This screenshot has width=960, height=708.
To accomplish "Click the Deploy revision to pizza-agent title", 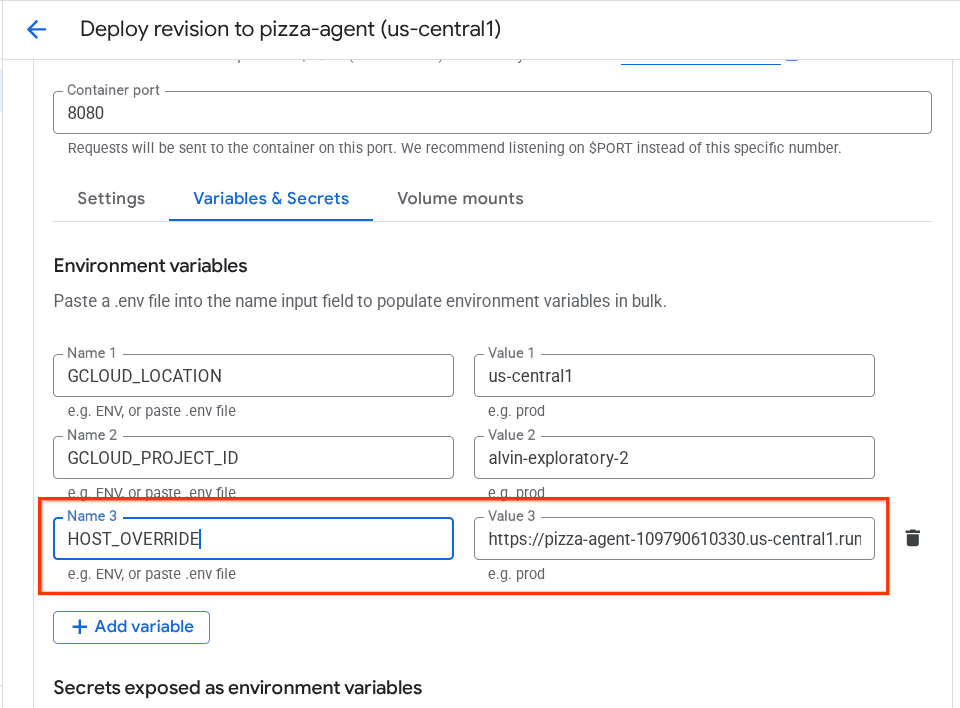I will tap(290, 29).
